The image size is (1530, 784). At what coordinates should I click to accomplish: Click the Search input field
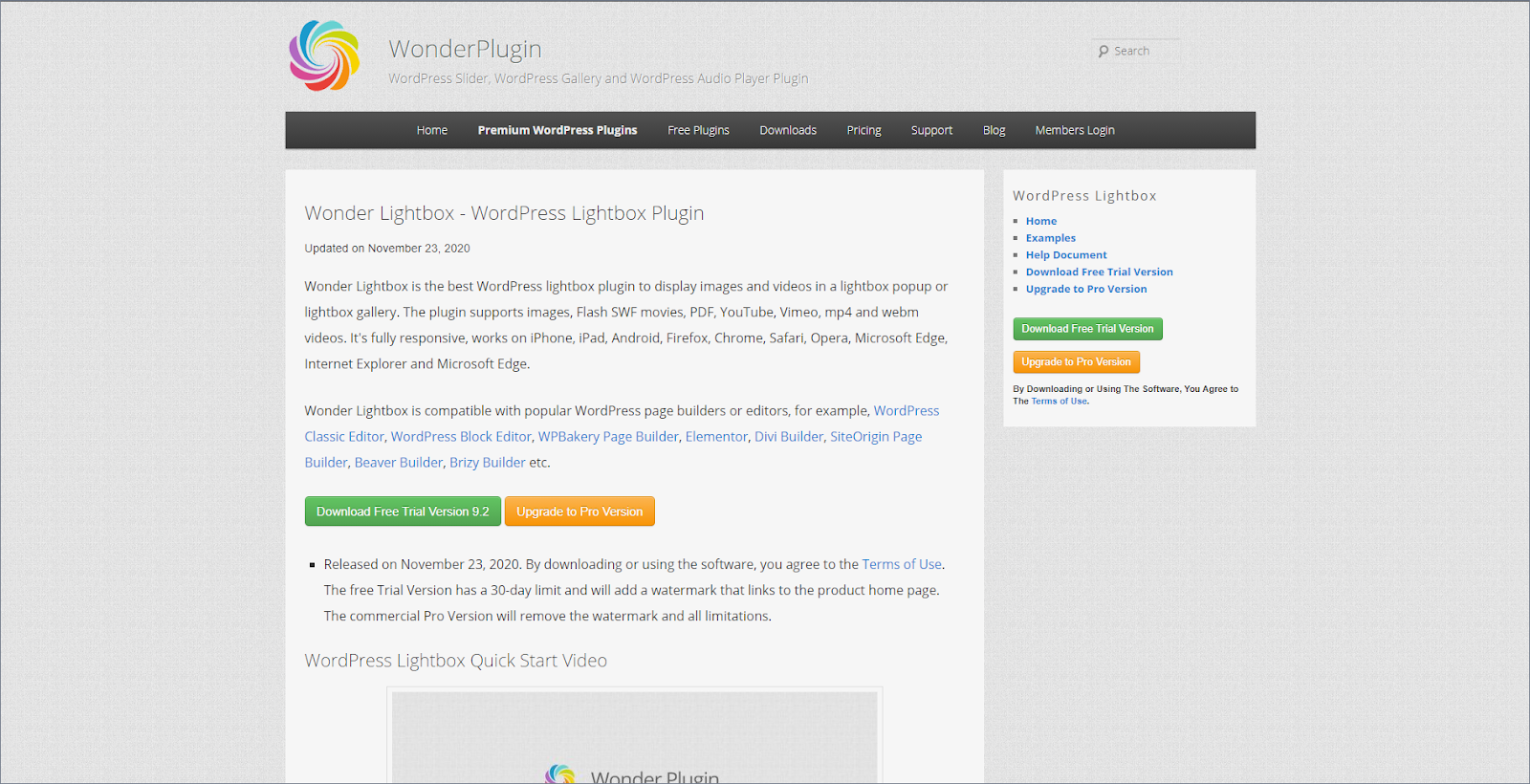[1136, 52]
